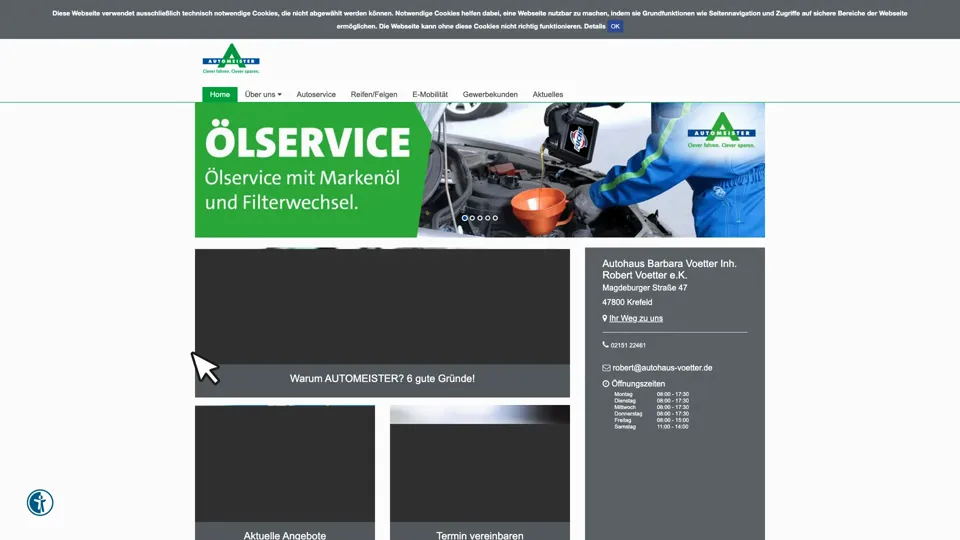Viewport: 960px width, 540px height.
Task: Open the cookie Details link
Action: [594, 26]
